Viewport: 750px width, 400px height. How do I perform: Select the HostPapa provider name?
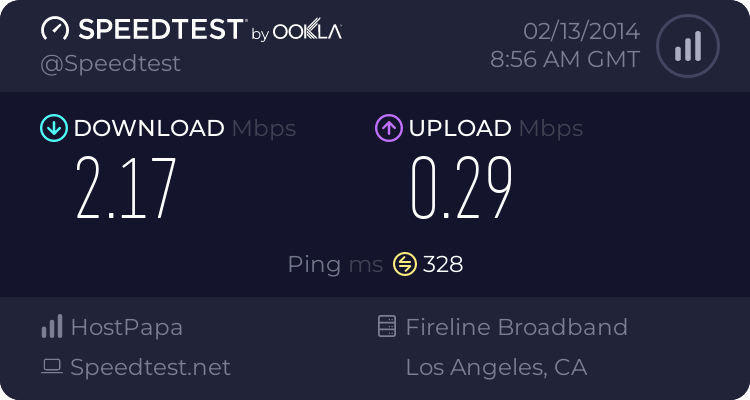(127, 327)
